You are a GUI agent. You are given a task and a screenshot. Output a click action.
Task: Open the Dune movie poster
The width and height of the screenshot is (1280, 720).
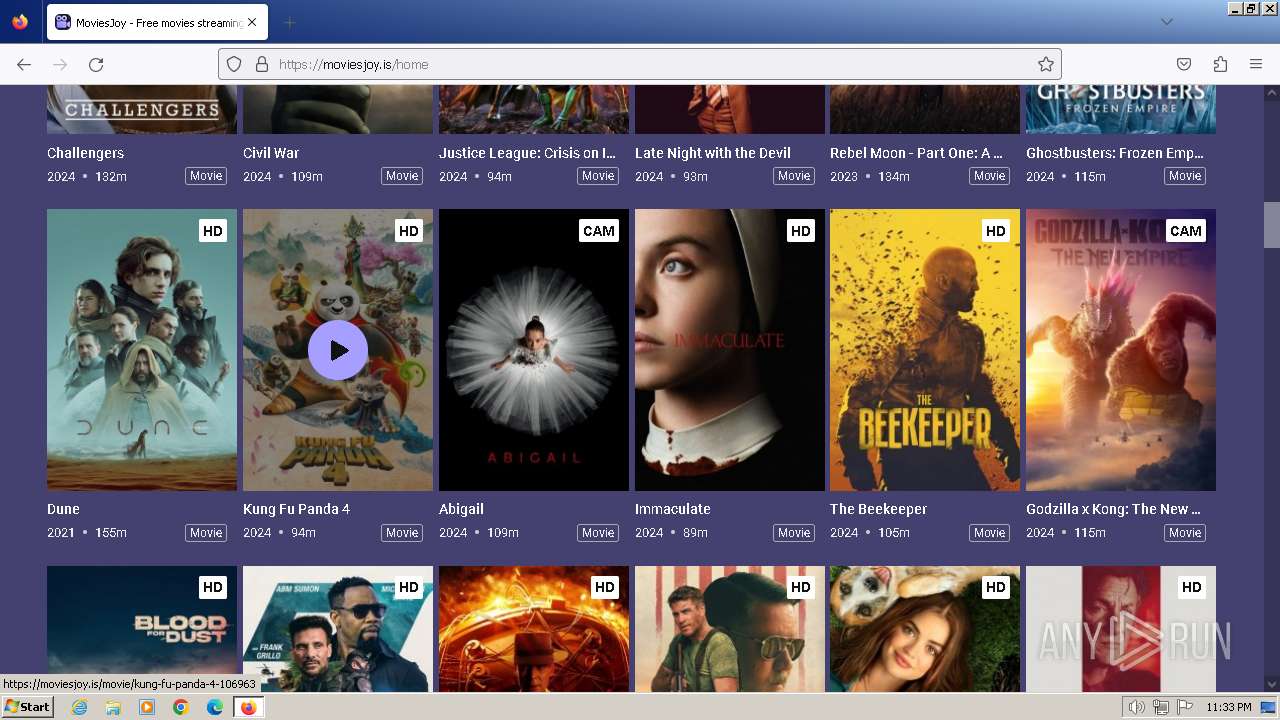142,350
